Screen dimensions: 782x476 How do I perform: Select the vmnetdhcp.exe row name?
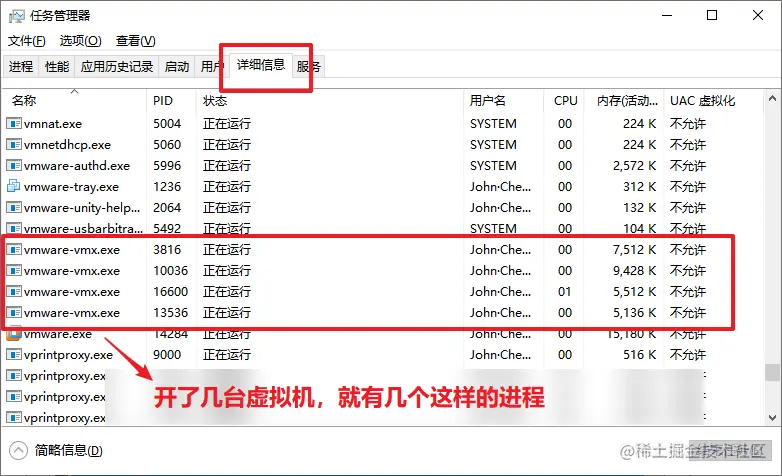point(67,145)
